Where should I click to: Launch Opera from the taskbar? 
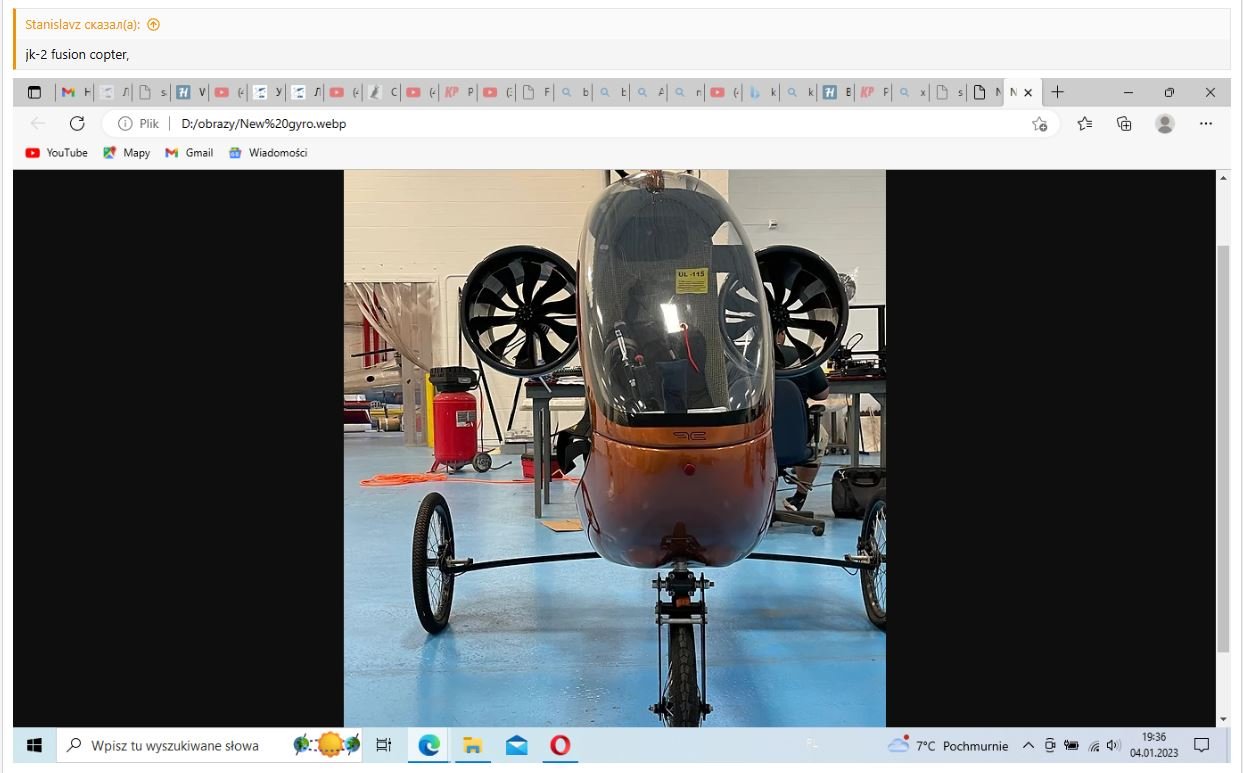(560, 745)
